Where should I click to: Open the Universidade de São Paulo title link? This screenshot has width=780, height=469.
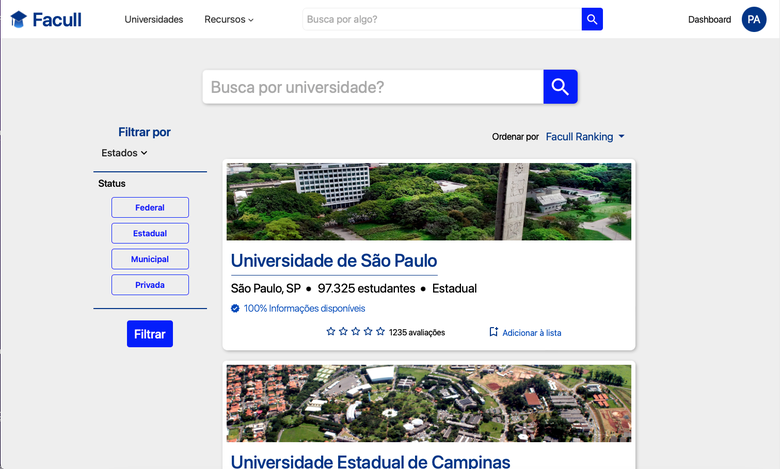point(334,261)
